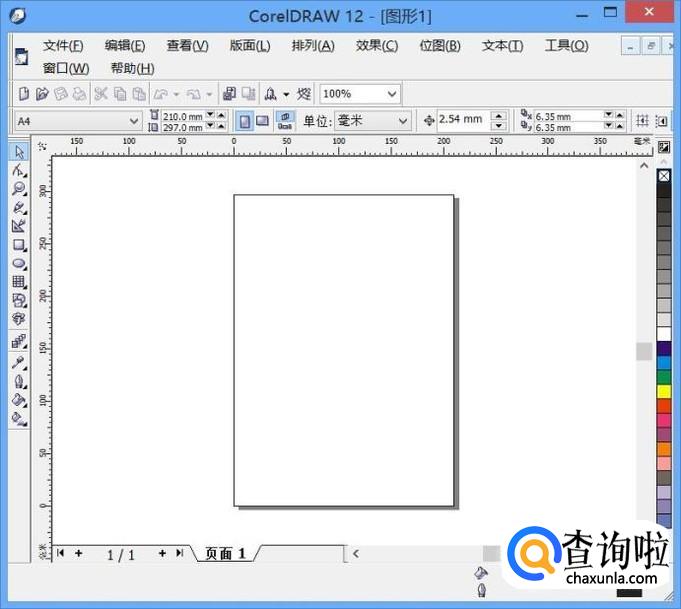
Task: Click the Open file icon
Action: 42,94
